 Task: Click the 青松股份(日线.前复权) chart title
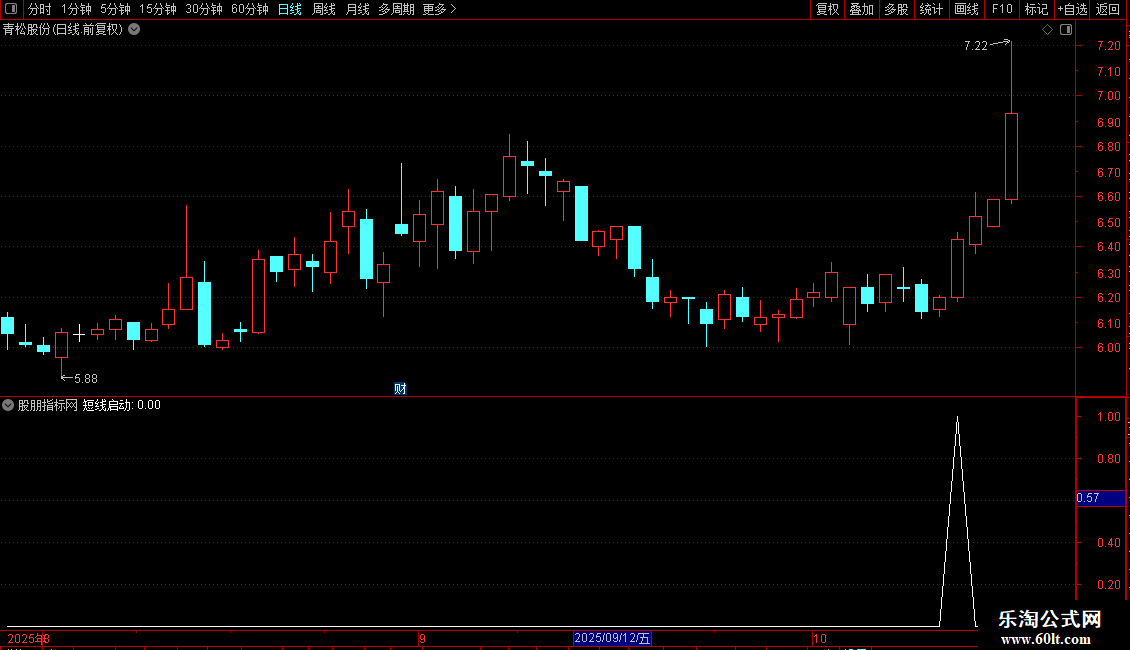[63, 30]
